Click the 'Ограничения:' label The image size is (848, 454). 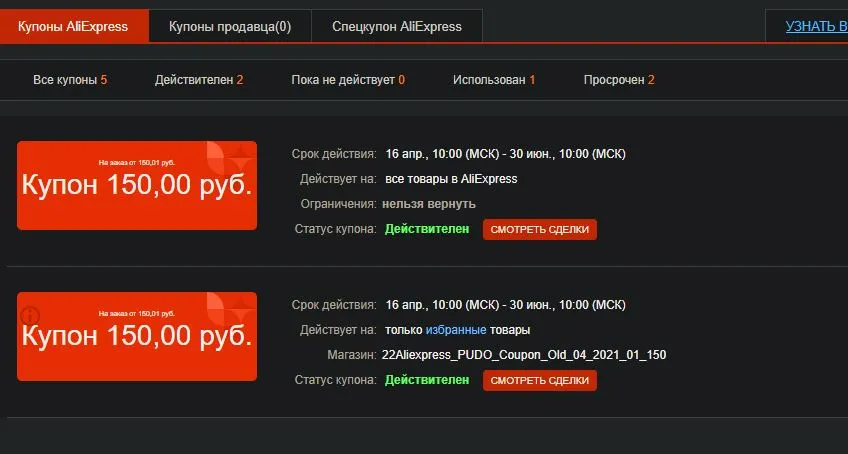coord(339,204)
